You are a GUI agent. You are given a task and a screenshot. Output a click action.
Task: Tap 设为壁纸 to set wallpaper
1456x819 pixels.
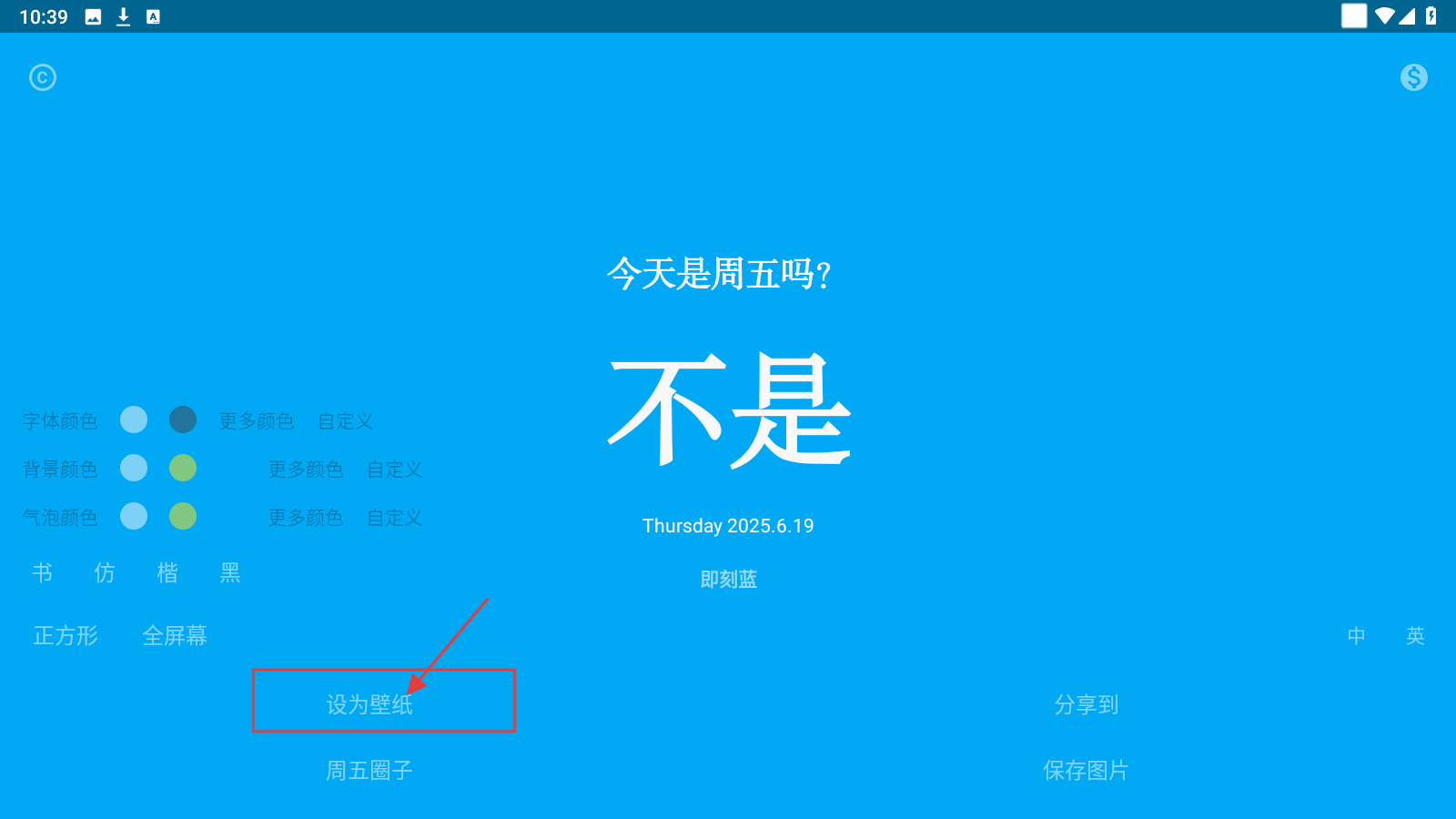click(369, 704)
